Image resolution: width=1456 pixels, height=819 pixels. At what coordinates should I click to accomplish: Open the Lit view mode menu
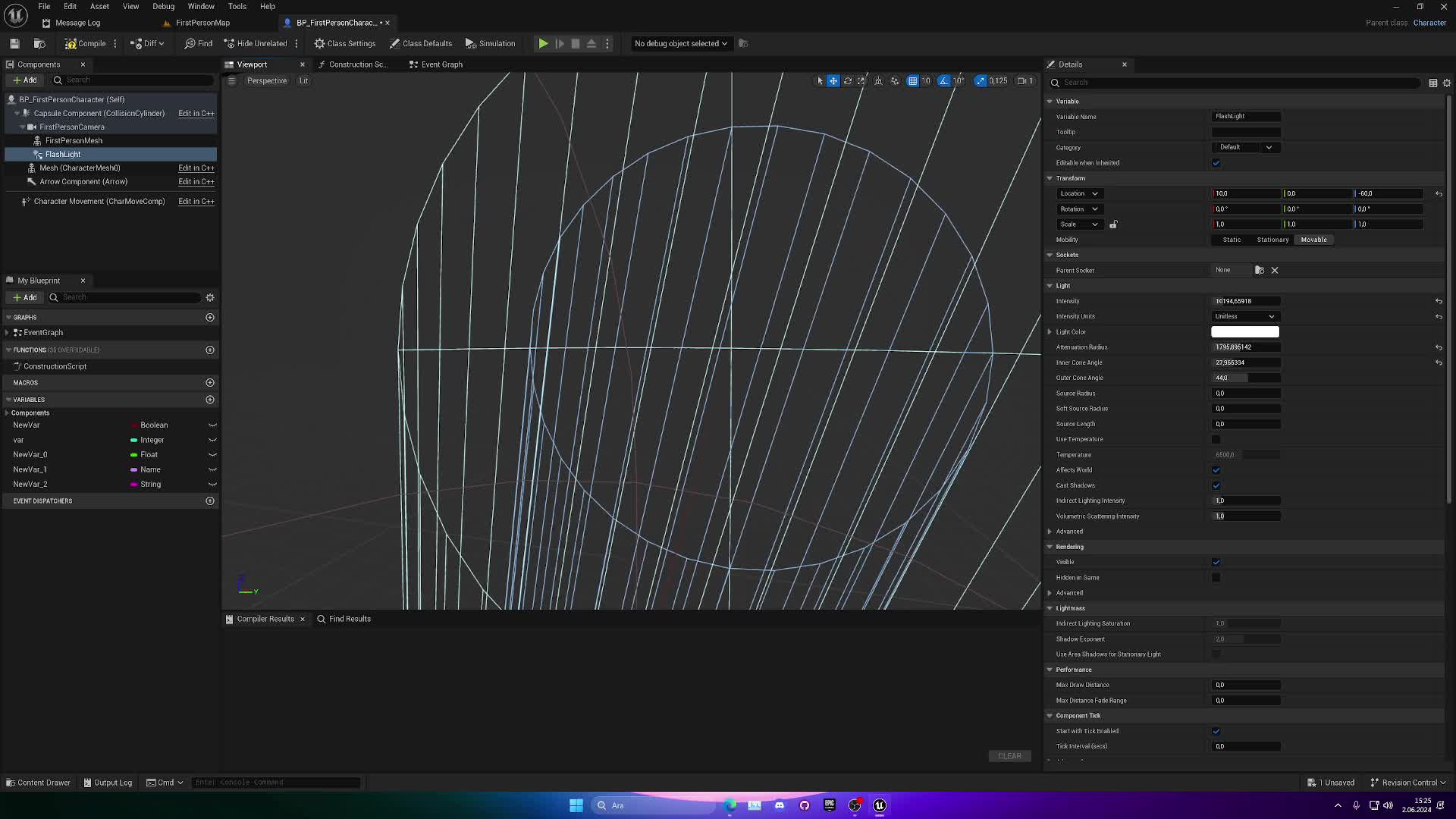pos(303,80)
